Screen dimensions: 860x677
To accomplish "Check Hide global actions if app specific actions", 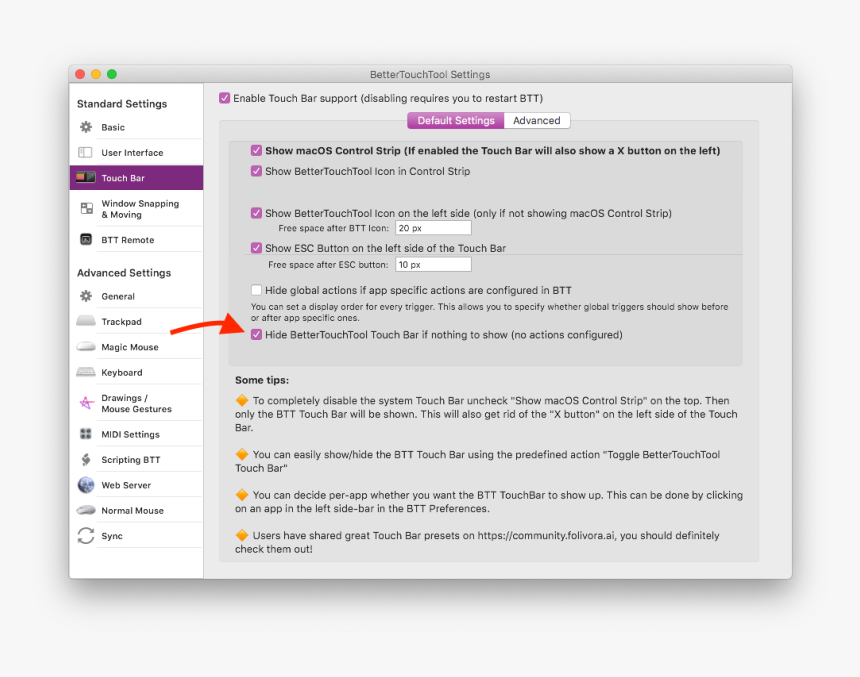I will tap(256, 290).
